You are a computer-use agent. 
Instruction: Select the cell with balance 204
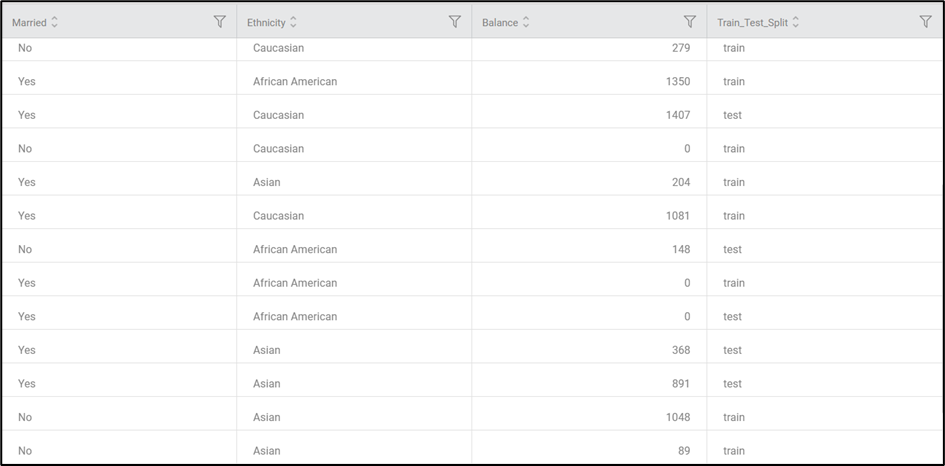pos(680,182)
